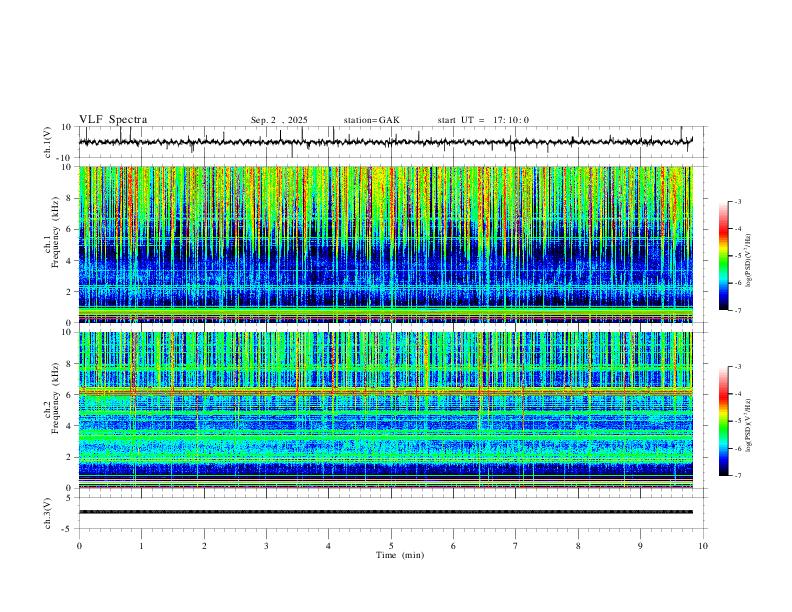Image resolution: width=792 pixels, height=612 pixels.
Task: Click time axis tick label '6'
Action: (454, 546)
